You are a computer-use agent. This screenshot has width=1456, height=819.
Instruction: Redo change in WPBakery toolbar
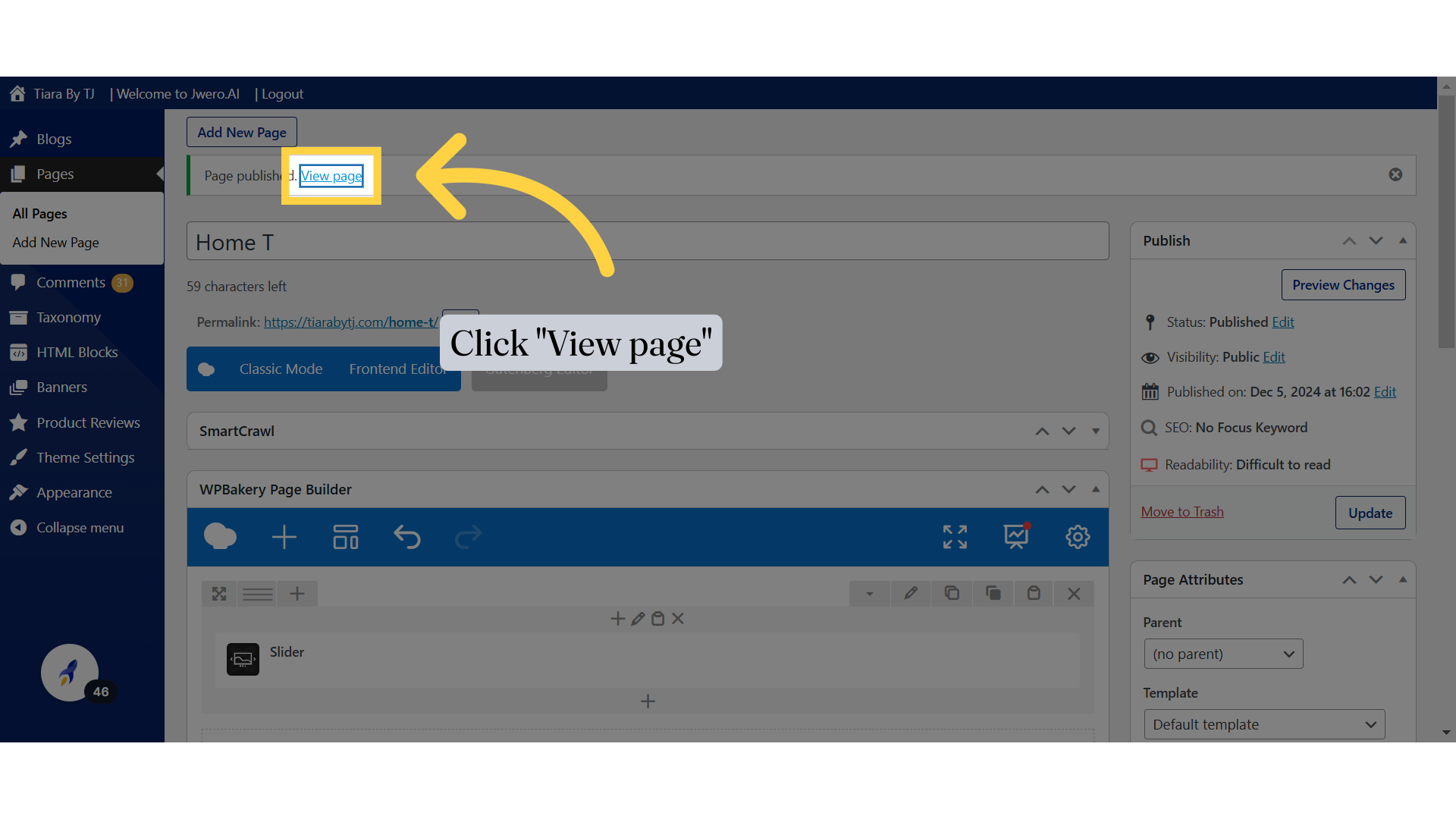468,537
